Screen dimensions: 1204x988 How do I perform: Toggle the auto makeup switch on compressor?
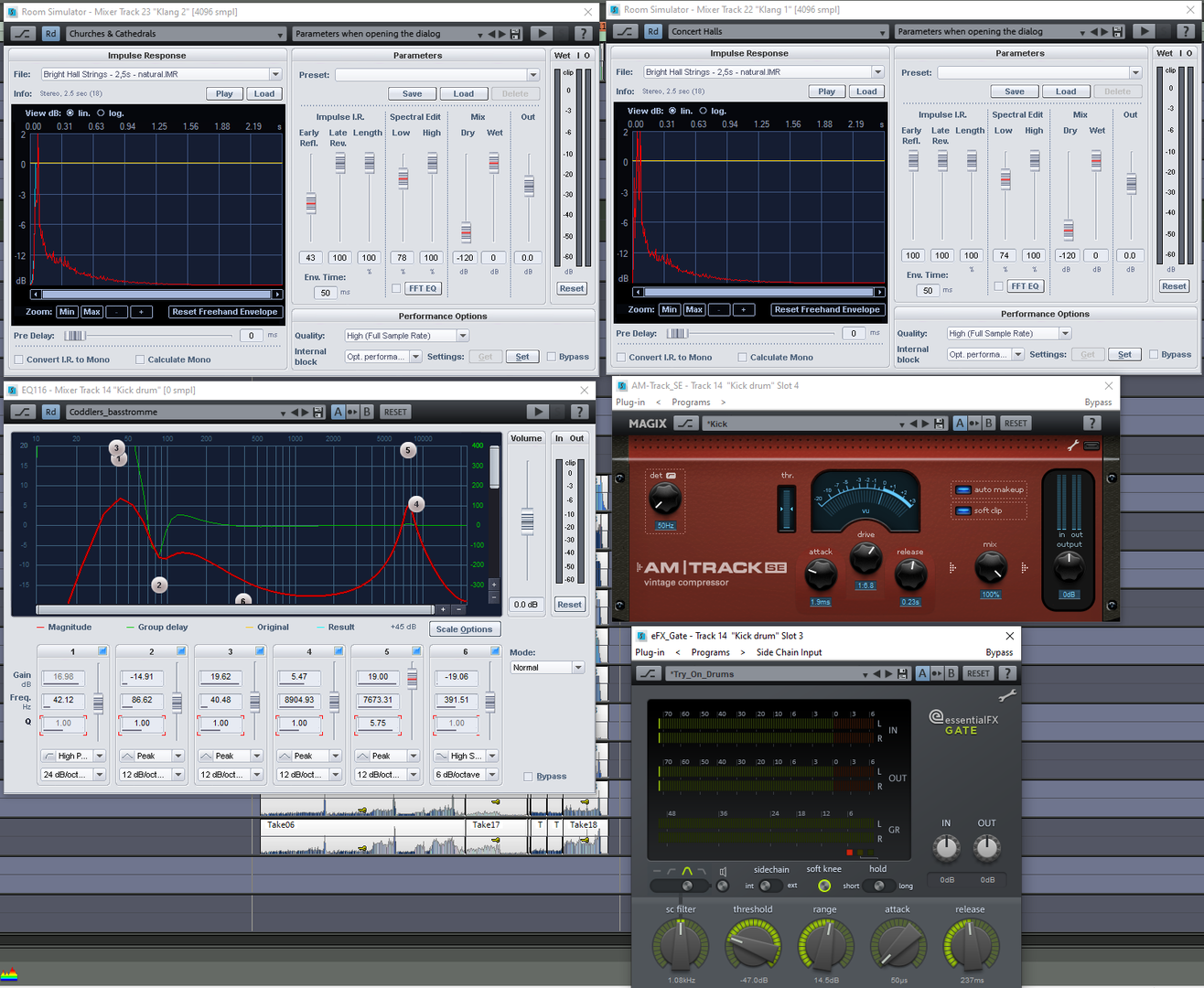pos(962,489)
